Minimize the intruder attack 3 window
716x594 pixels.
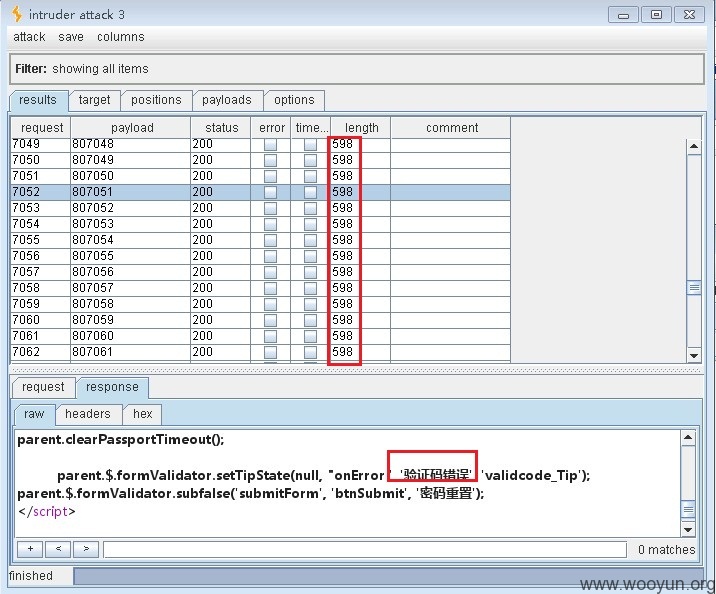pyautogui.click(x=623, y=15)
